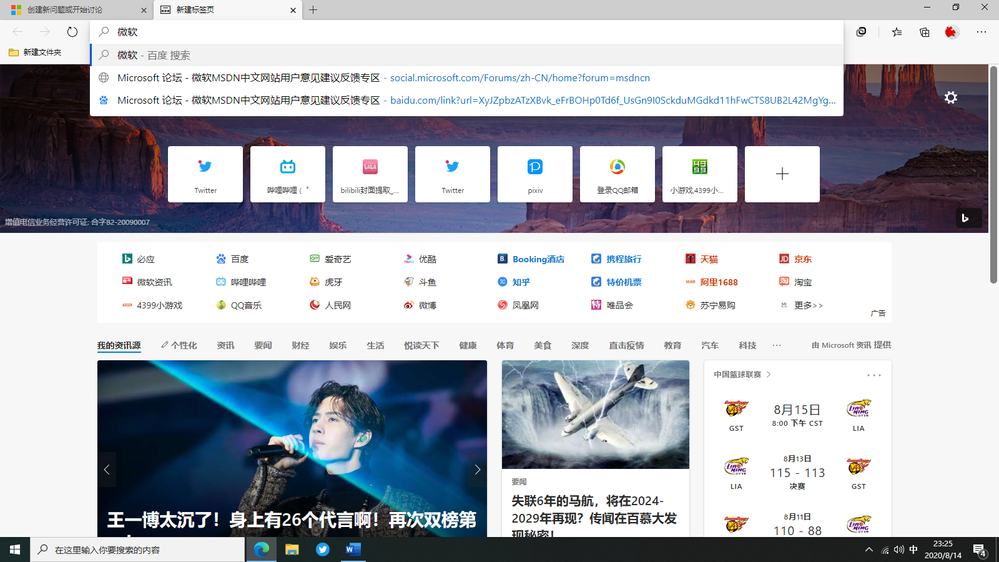Open input method indicator 中
Viewport: 999px width, 562px height.
914,549
